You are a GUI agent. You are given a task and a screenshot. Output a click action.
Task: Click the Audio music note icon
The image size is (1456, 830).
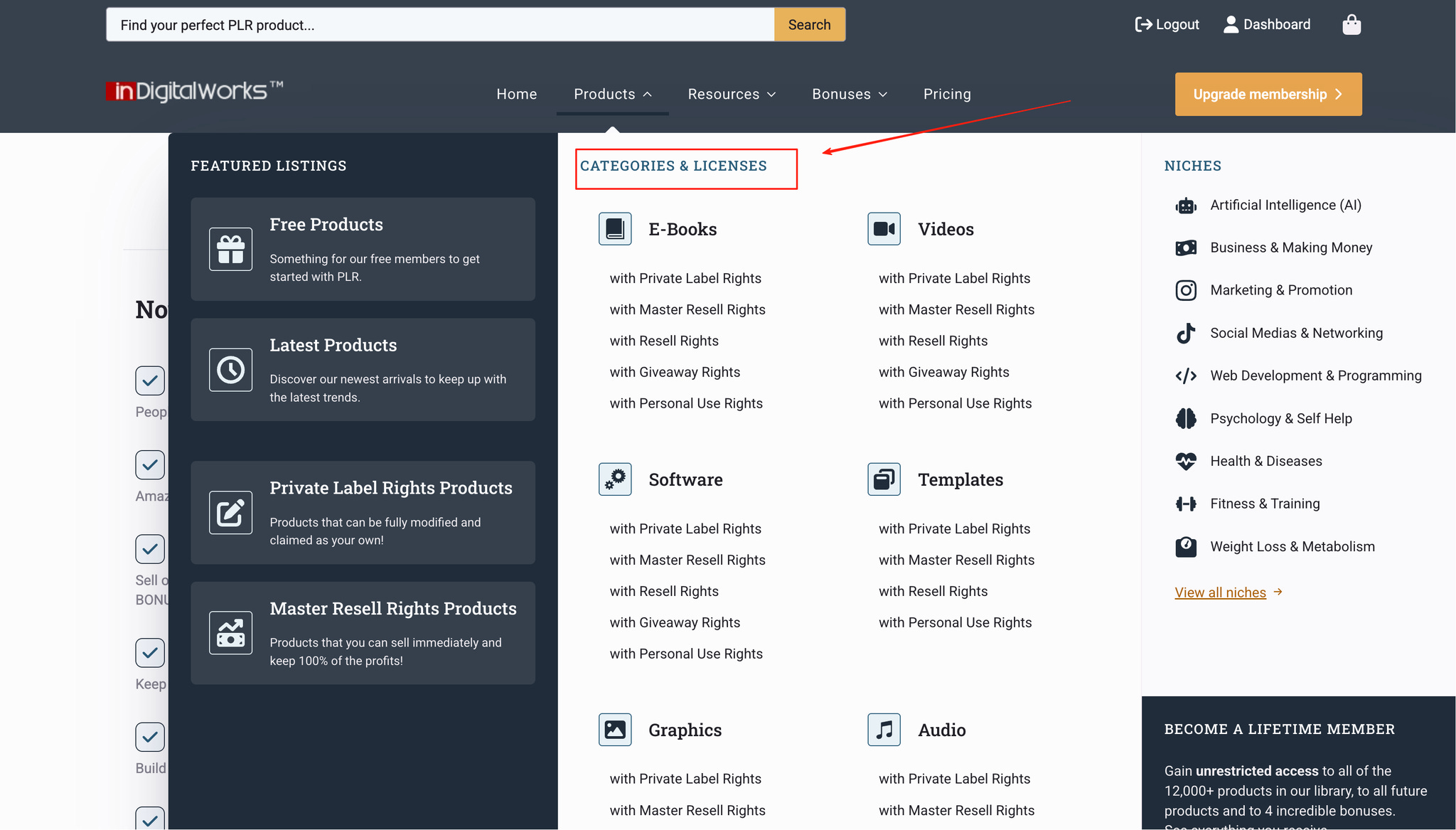pos(884,730)
